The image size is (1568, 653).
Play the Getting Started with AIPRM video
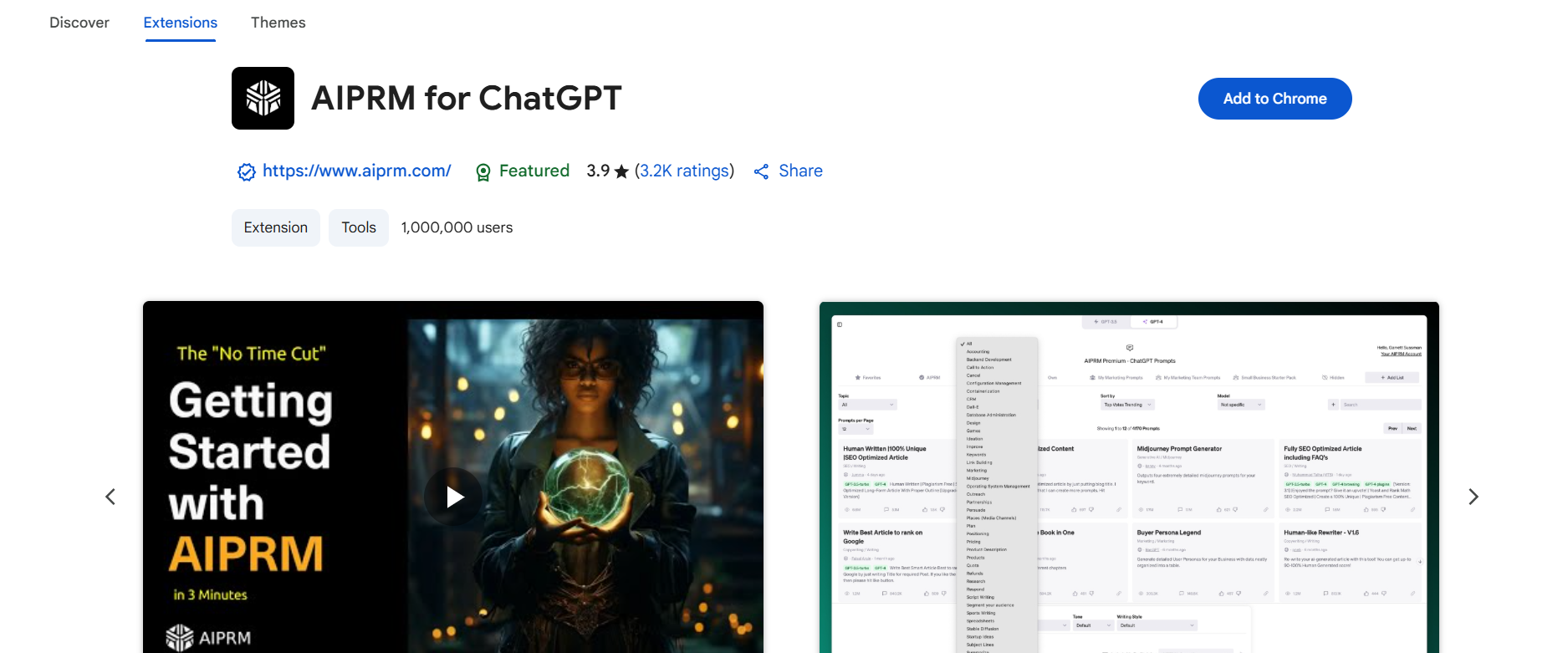(x=453, y=497)
